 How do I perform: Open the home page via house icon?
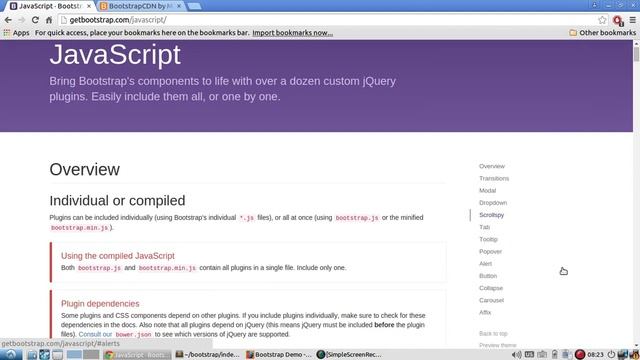point(49,20)
